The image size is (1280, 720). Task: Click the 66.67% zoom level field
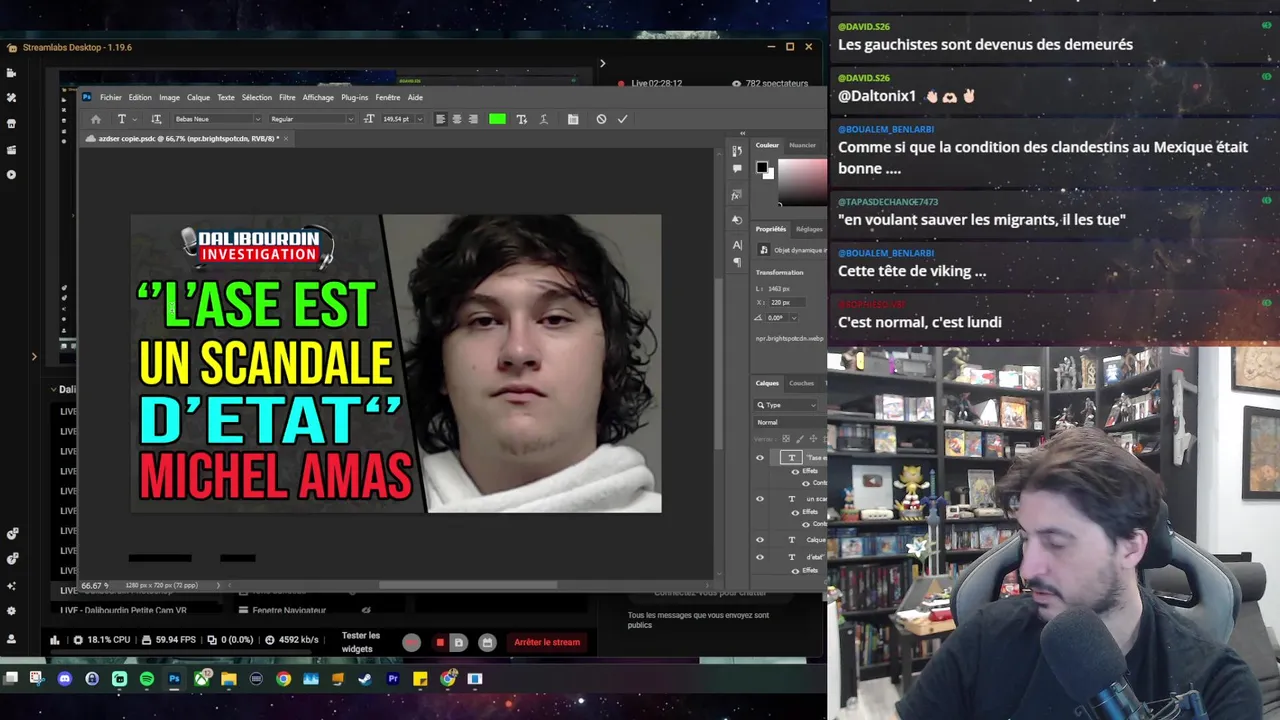click(x=95, y=585)
